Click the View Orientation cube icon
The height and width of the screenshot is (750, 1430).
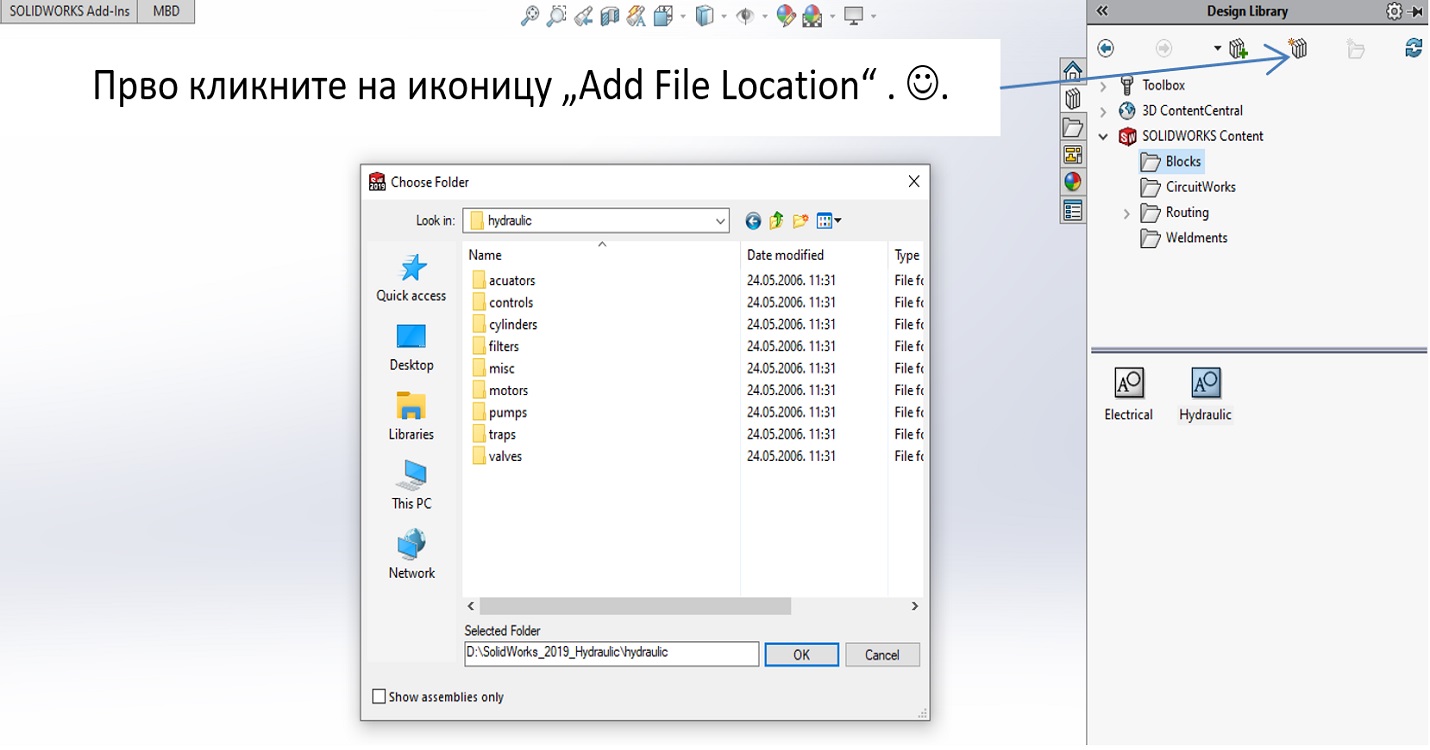(x=663, y=16)
